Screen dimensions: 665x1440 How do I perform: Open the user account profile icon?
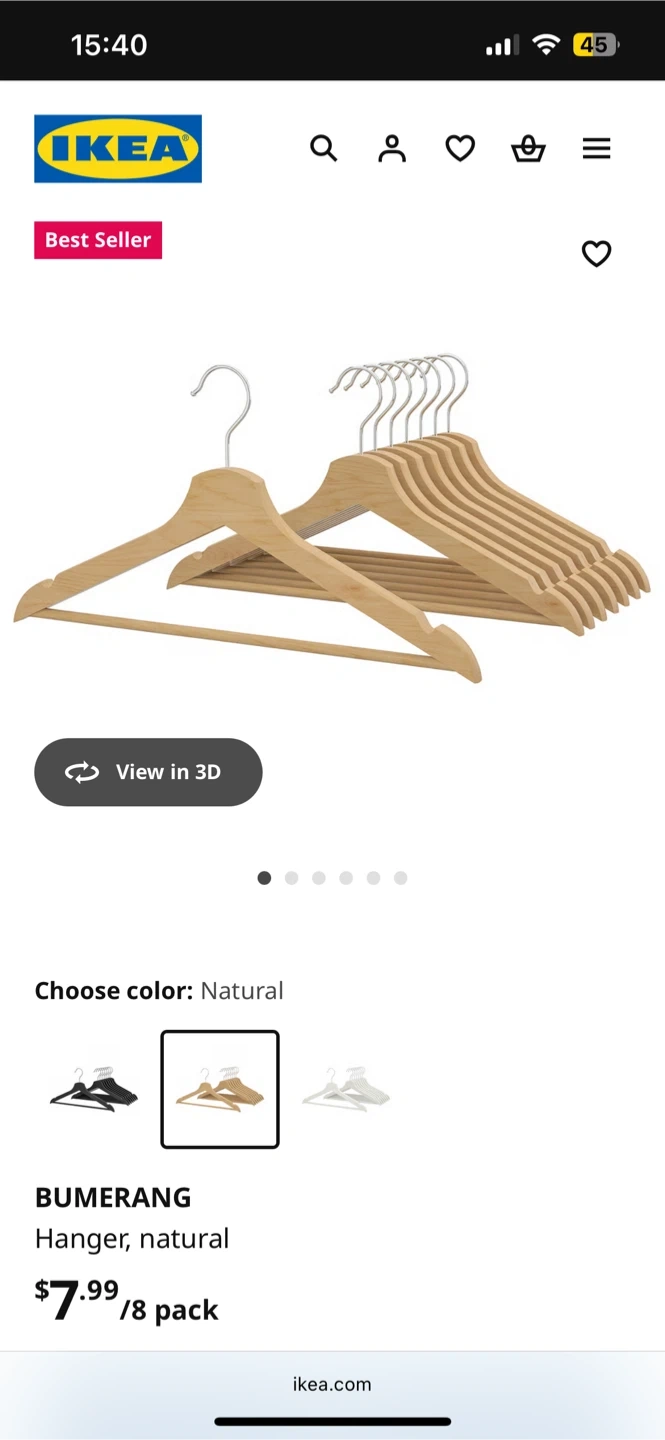click(392, 149)
